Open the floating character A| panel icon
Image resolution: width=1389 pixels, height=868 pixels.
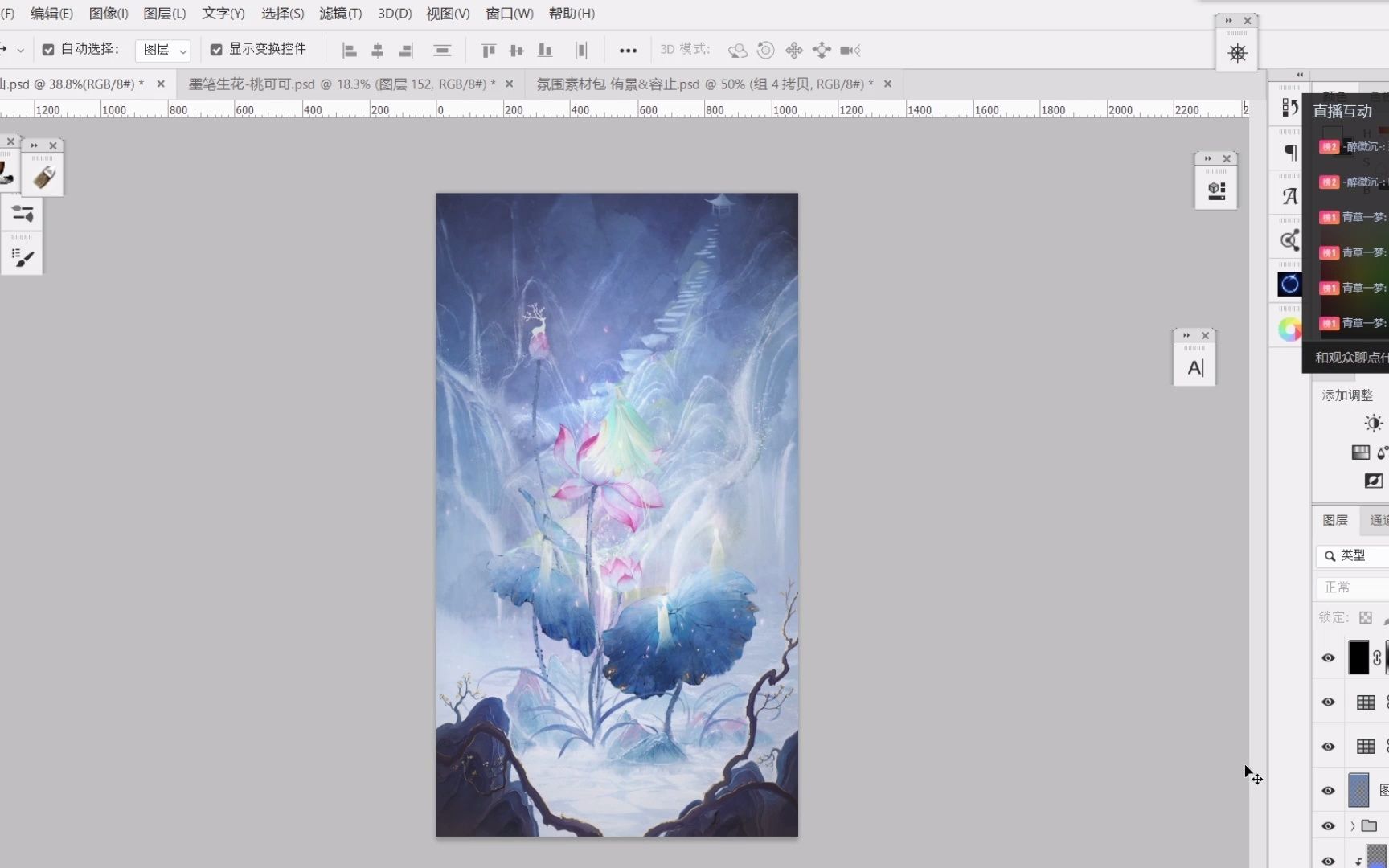pyautogui.click(x=1195, y=368)
